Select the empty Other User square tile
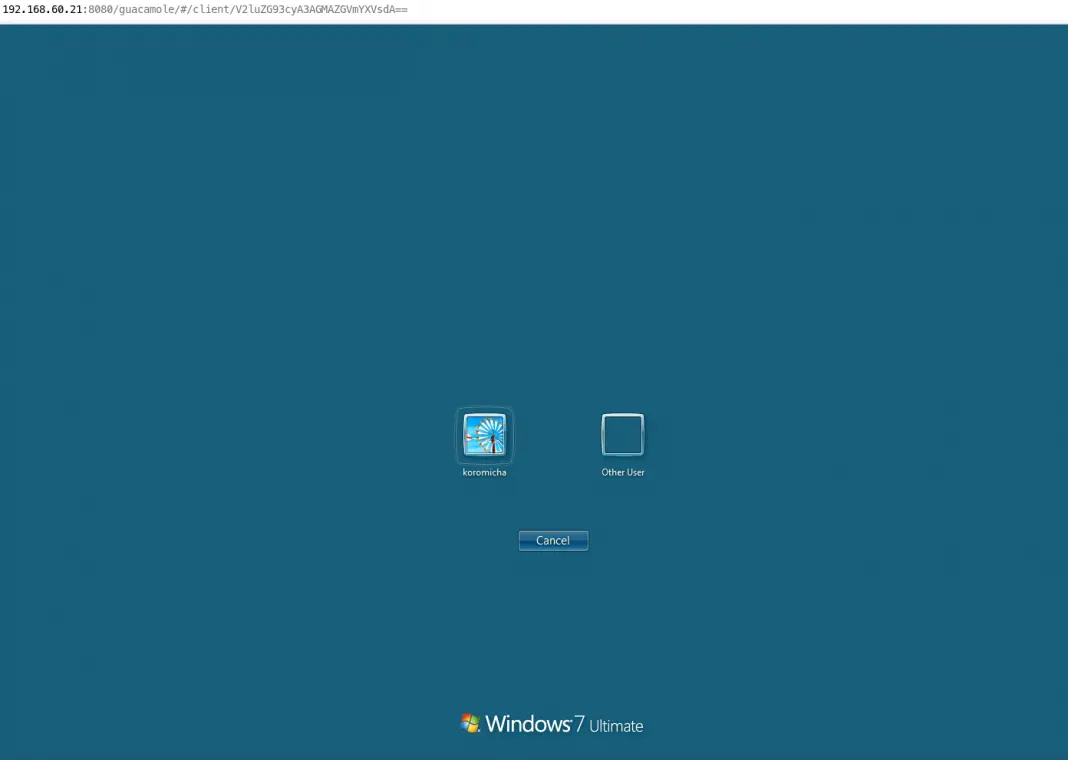The height and width of the screenshot is (760, 1068). (x=622, y=433)
